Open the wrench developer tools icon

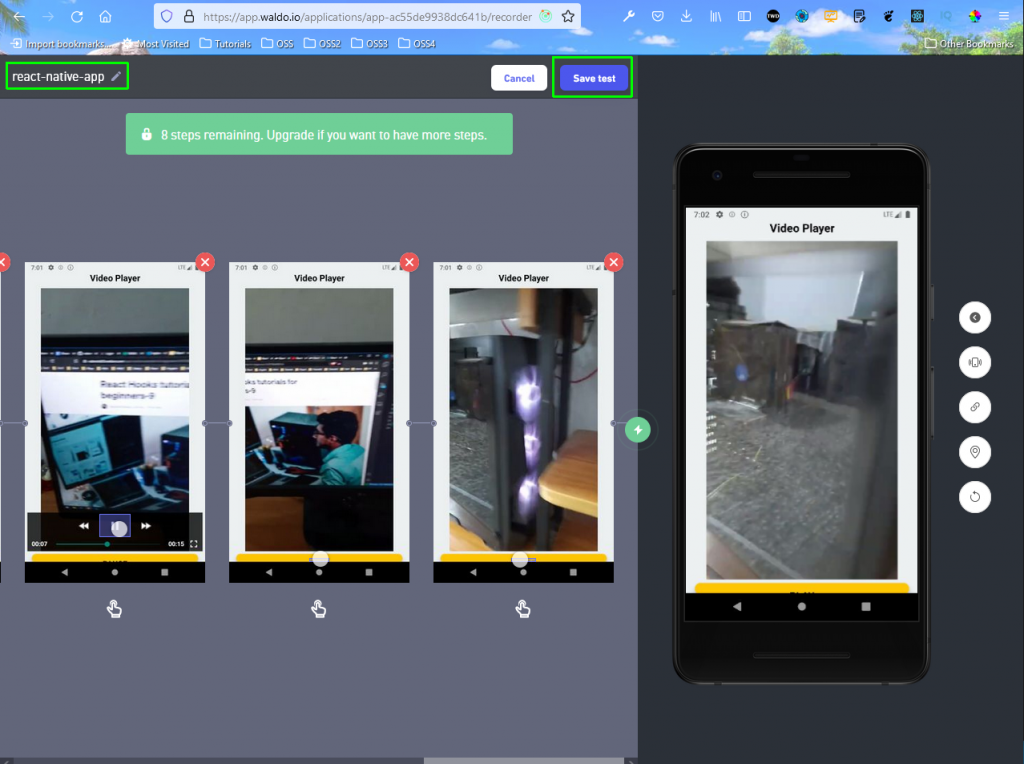tap(629, 16)
